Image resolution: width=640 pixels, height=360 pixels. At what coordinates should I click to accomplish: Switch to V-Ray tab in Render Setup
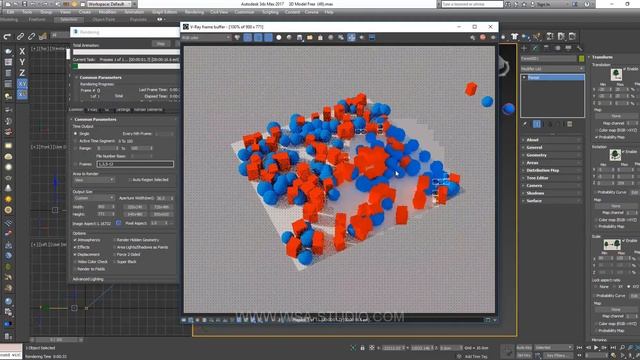click(x=92, y=110)
